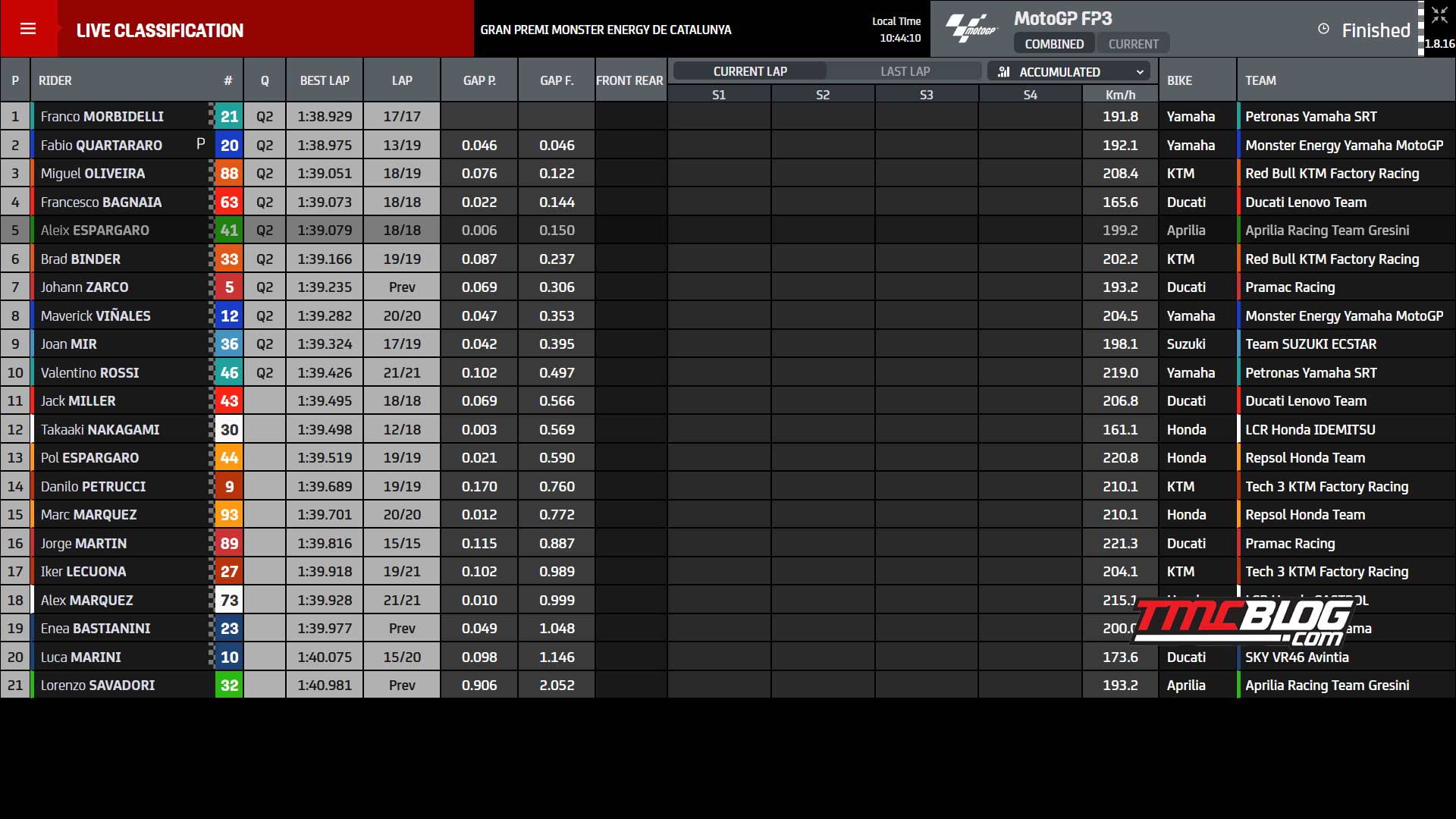
Task: Click the session clock icon
Action: click(1323, 29)
